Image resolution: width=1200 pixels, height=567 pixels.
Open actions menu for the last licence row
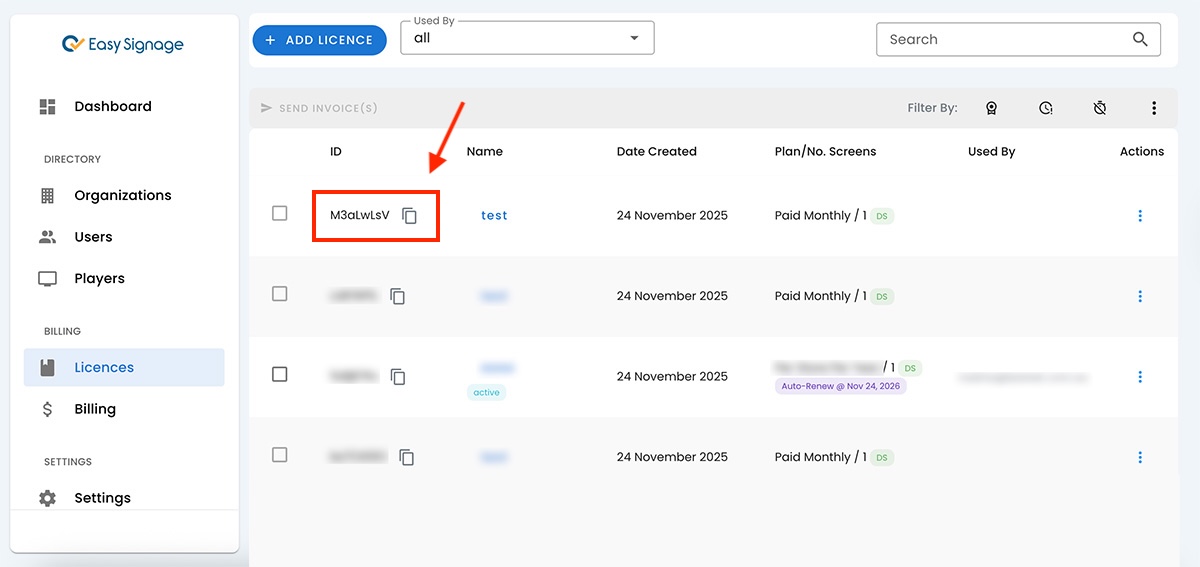tap(1140, 457)
